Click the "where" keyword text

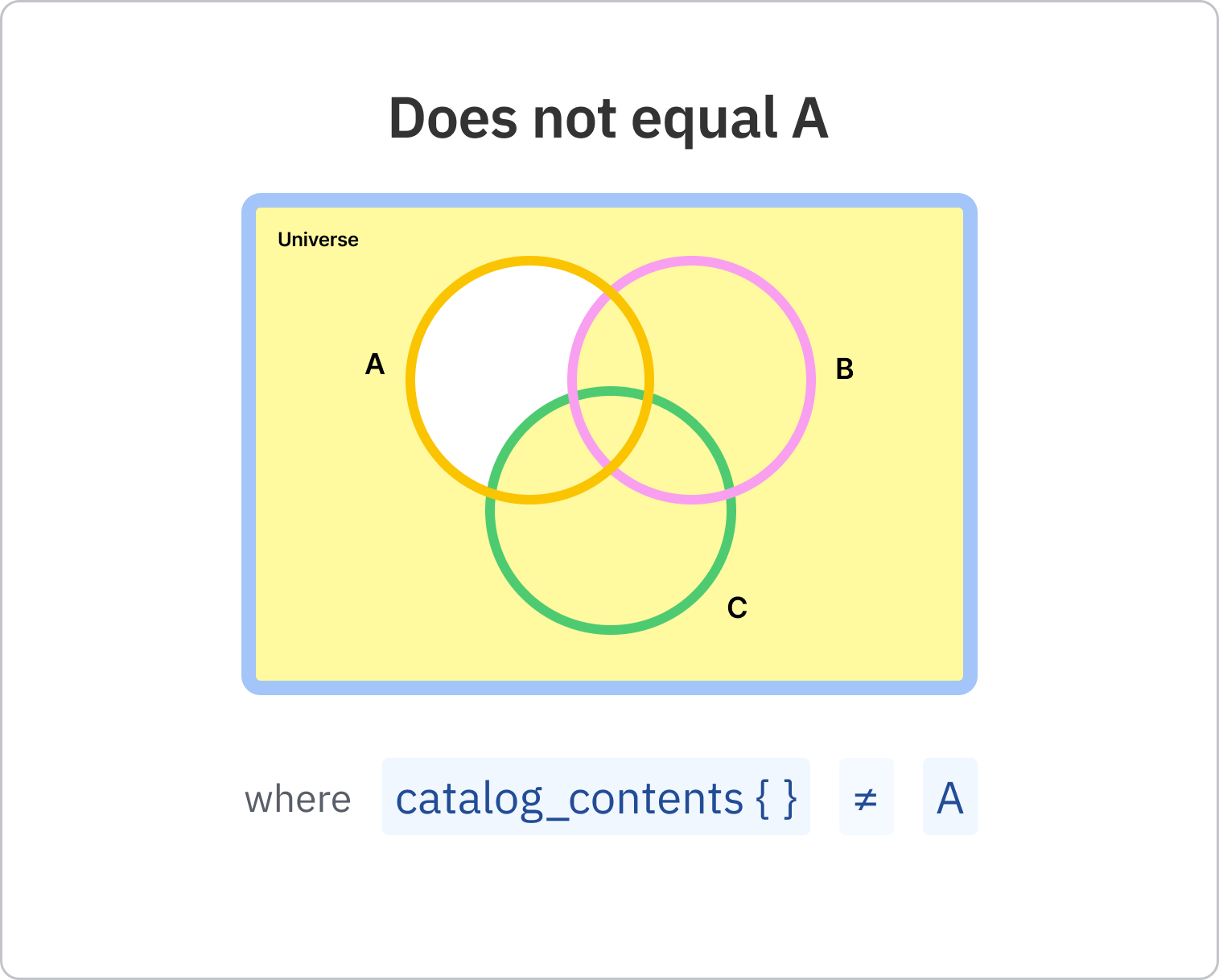point(298,799)
